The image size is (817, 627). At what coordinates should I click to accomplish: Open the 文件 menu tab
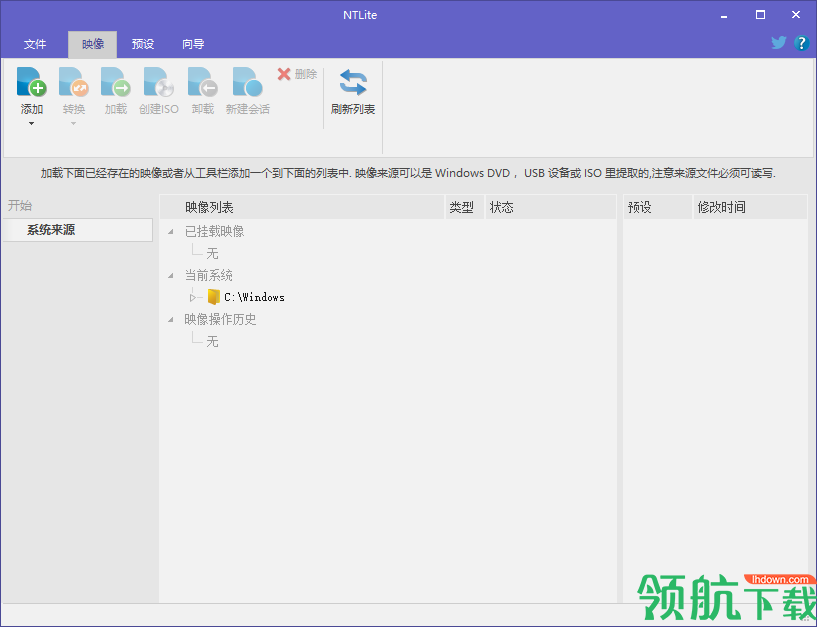[35, 44]
